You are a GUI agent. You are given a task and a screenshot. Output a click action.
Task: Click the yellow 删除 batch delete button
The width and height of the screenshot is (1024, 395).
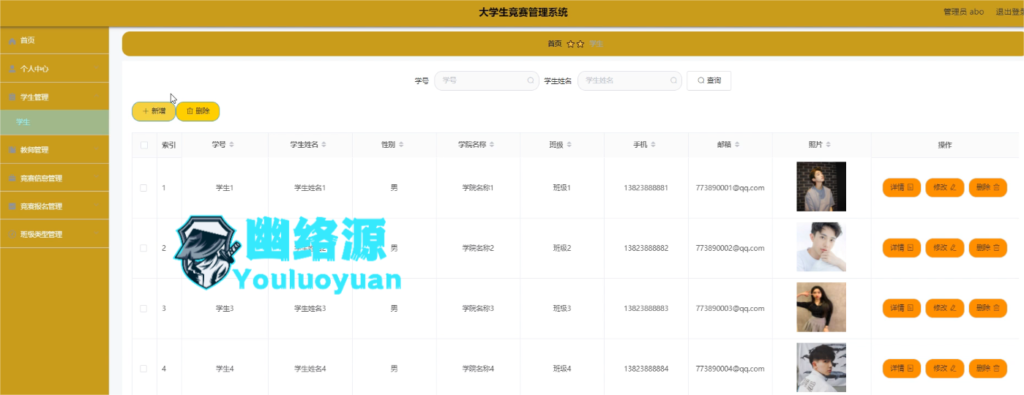[198, 112]
